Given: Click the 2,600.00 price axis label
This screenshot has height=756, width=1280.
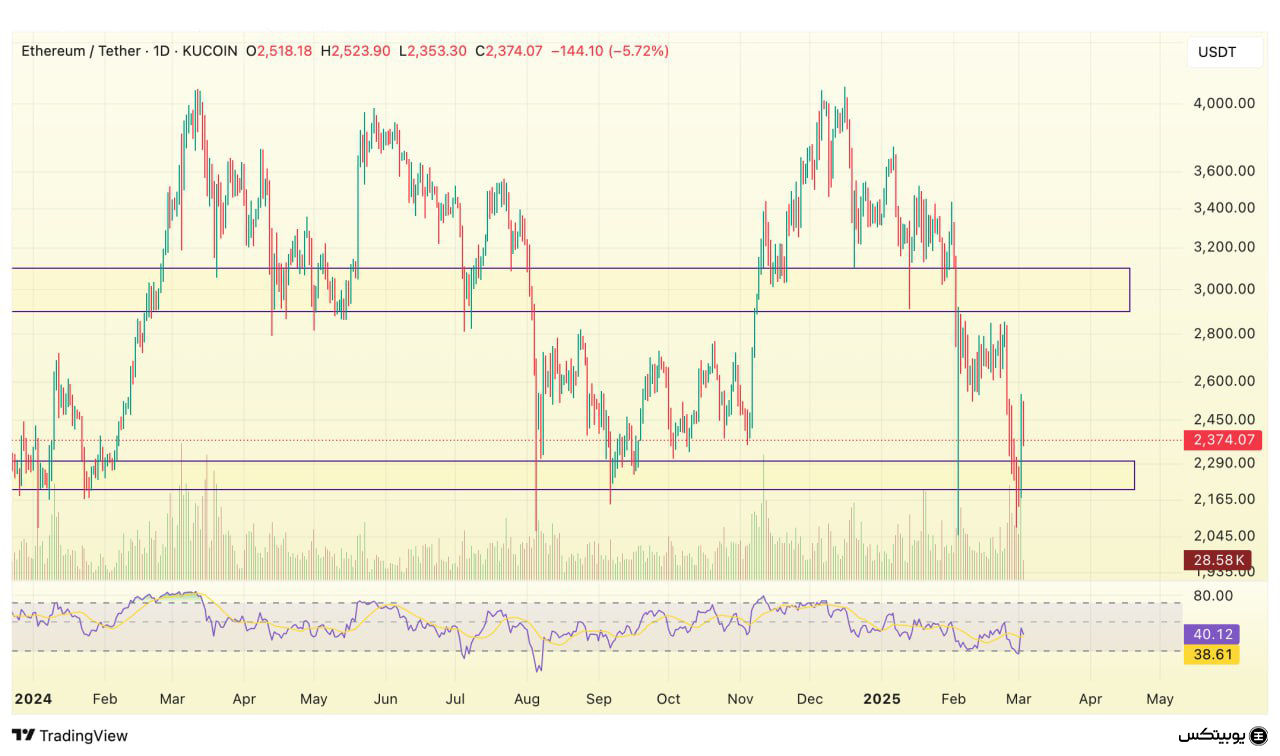Looking at the screenshot, I should [x=1224, y=381].
